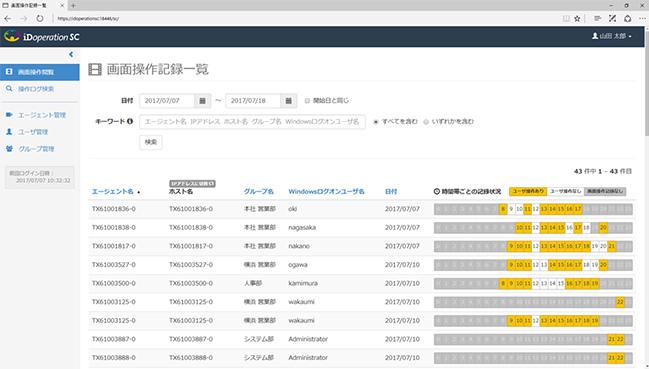Click hour 21 in the nakano row
This screenshot has width=649, height=369.
point(611,247)
